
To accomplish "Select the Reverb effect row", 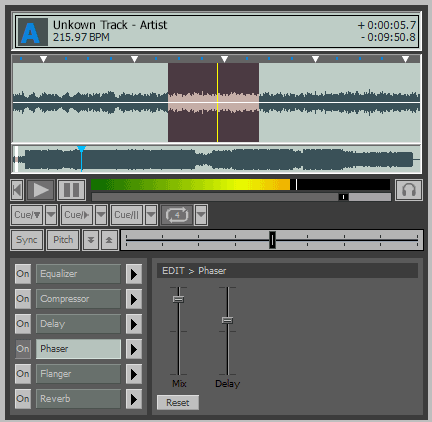I will pyautogui.click(x=78, y=399).
